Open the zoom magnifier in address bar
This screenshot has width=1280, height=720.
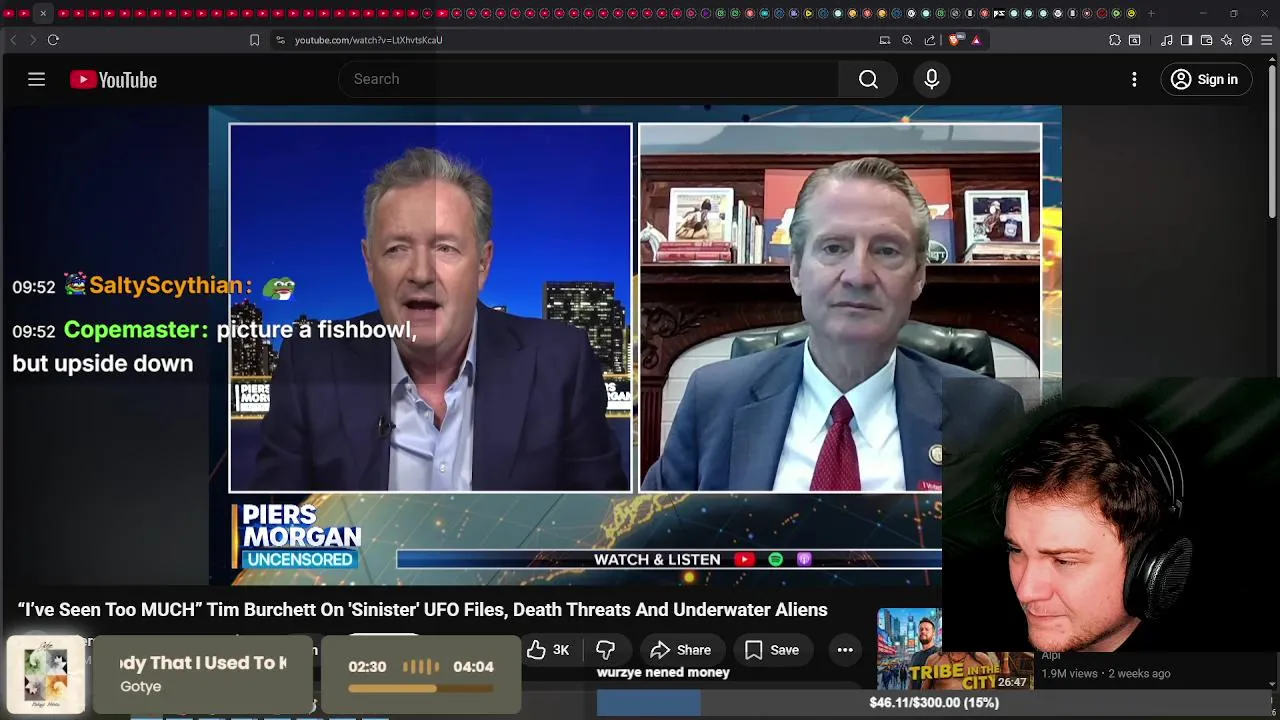(x=907, y=40)
